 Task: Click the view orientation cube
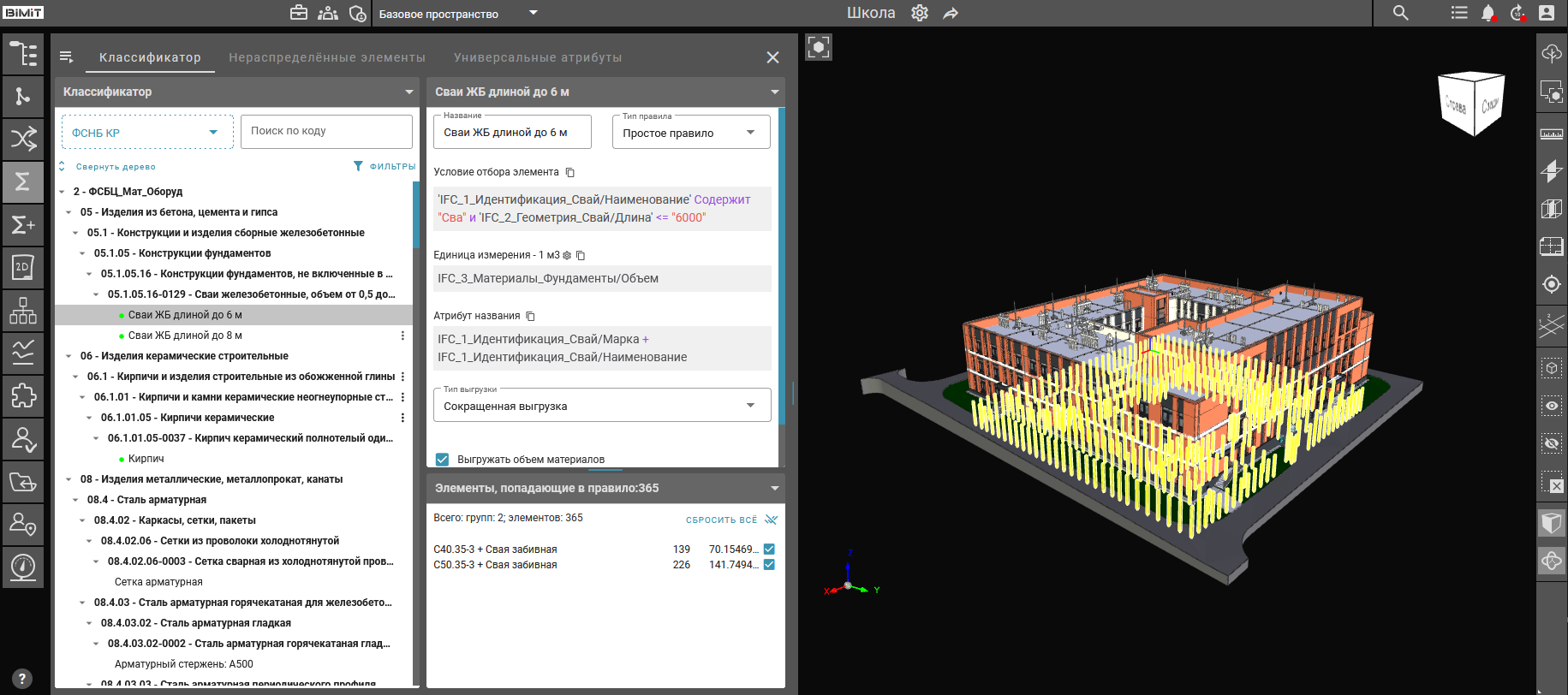(x=1472, y=104)
